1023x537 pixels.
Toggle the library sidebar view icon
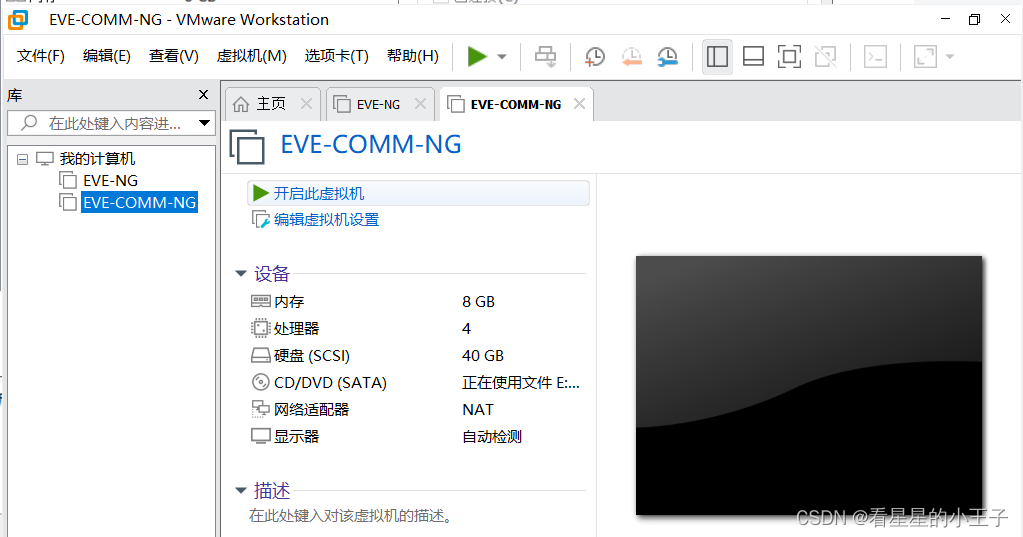click(717, 57)
